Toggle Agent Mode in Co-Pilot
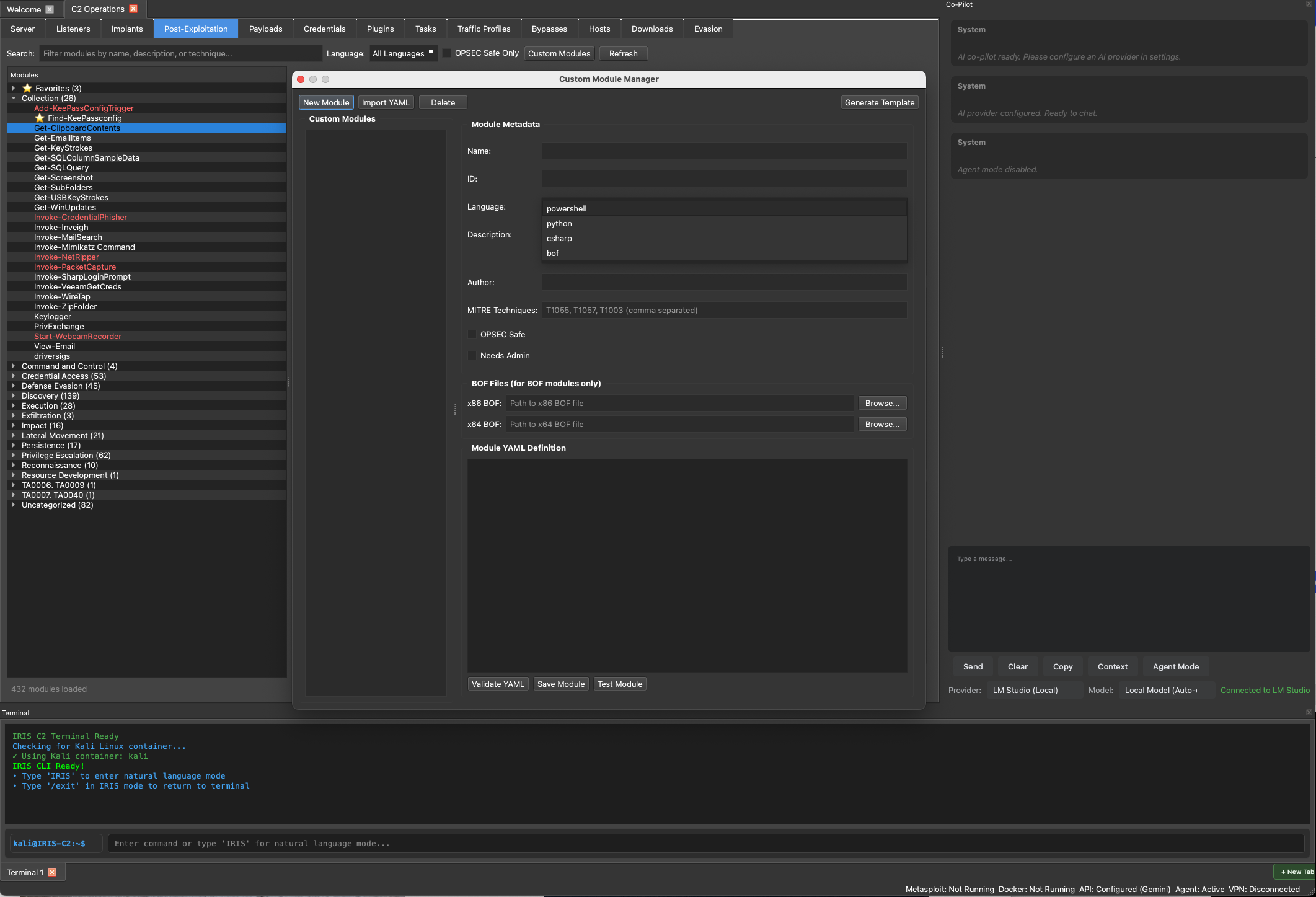 (1175, 666)
